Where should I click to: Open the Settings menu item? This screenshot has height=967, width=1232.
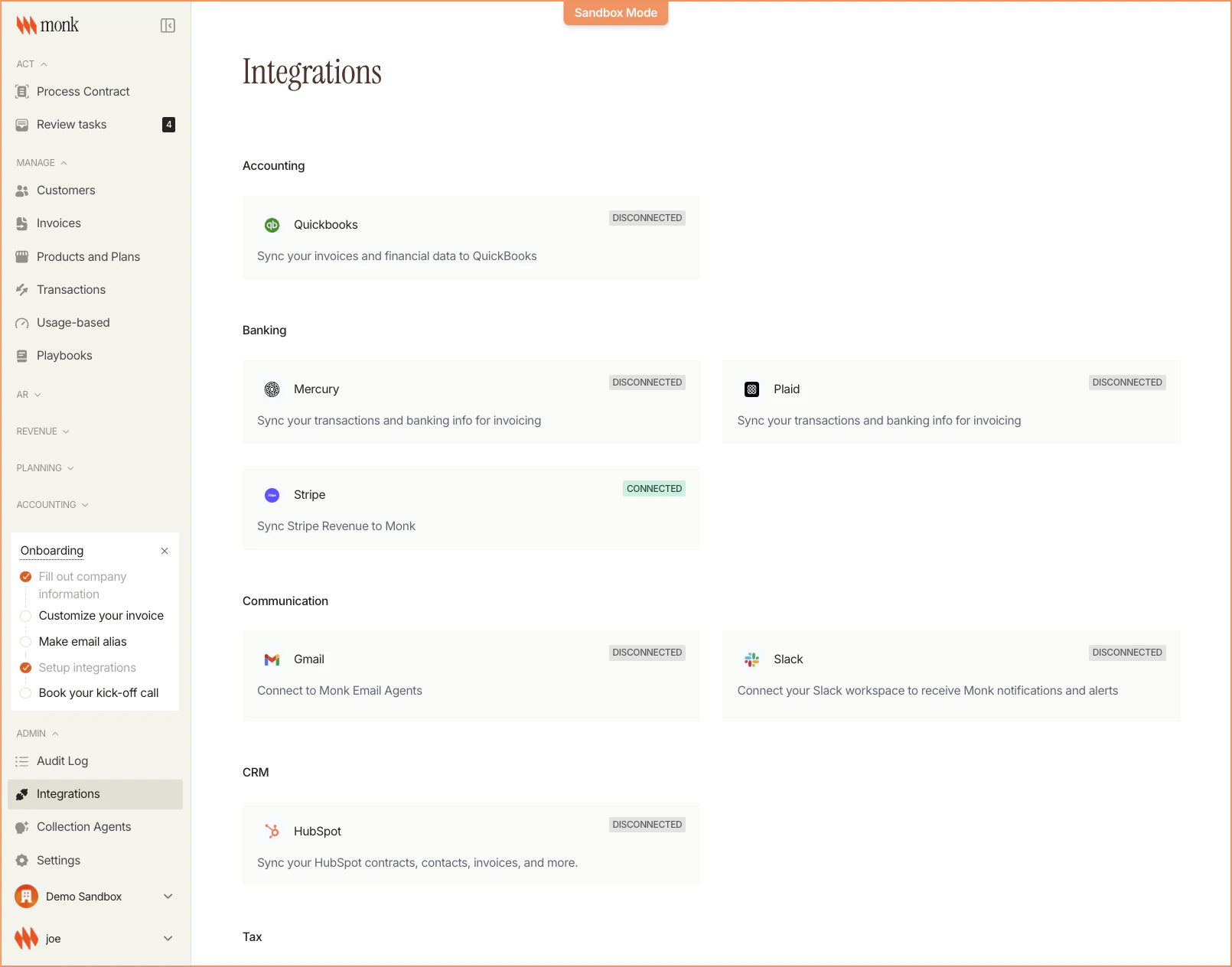pyautogui.click(x=57, y=860)
